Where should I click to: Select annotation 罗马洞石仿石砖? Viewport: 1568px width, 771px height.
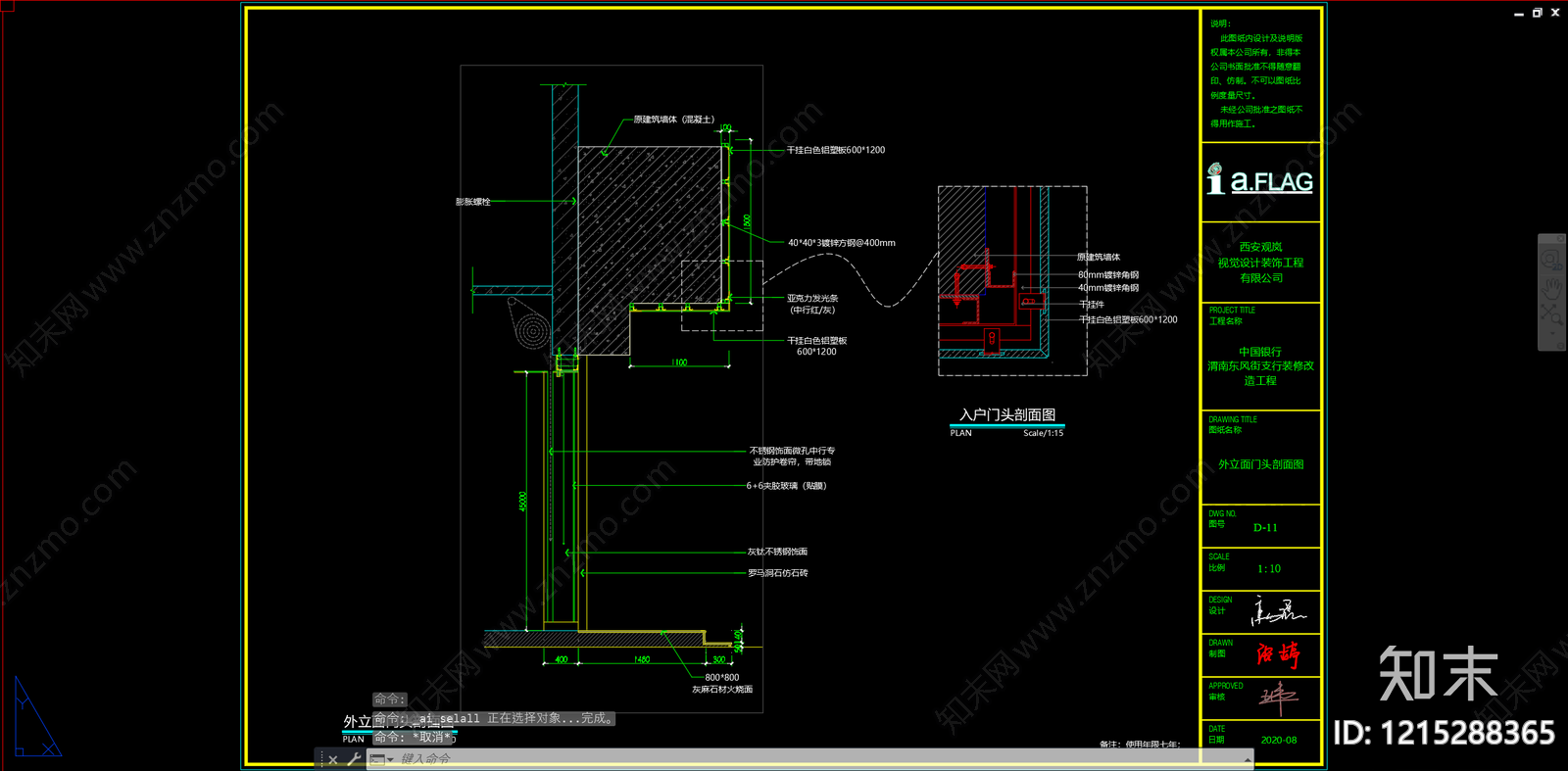(777, 573)
